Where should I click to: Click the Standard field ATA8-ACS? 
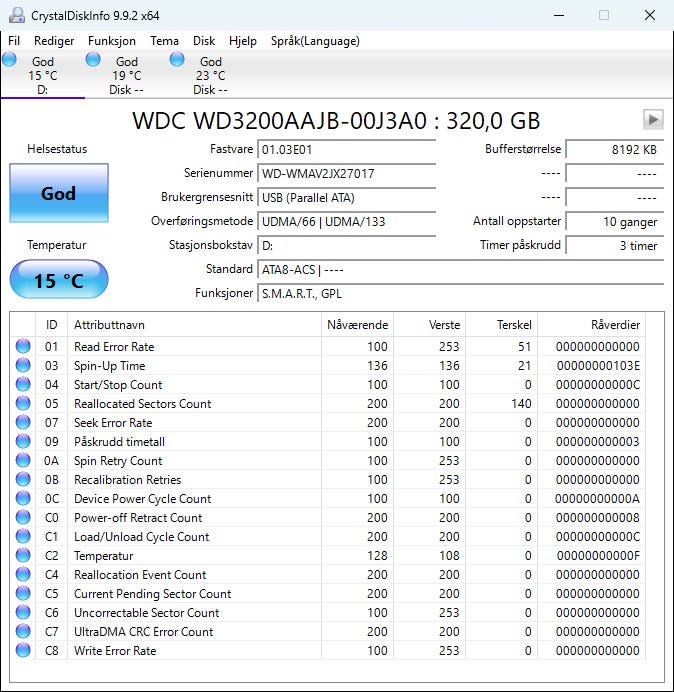(460, 269)
